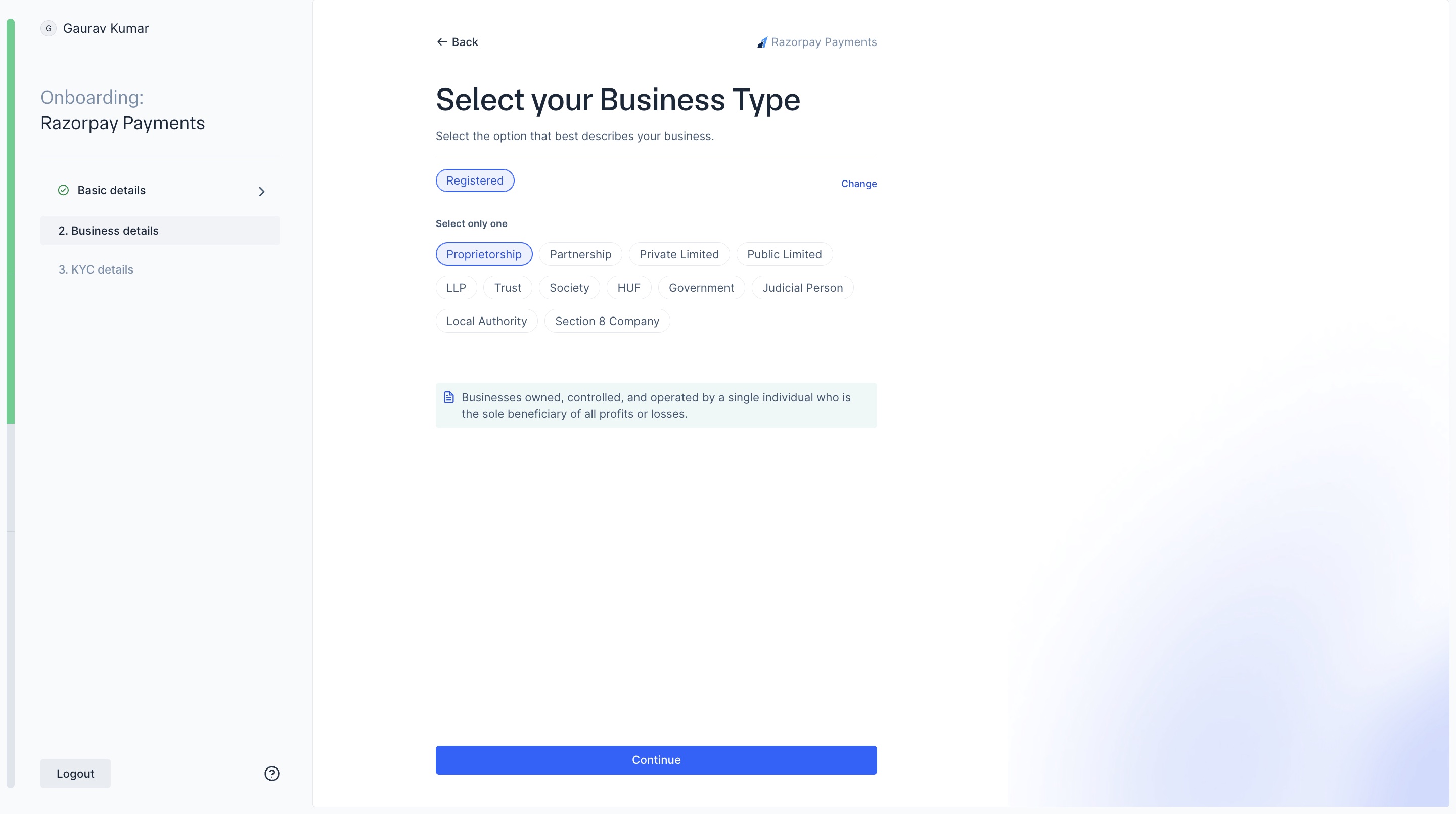Click the Continue button
This screenshot has height=814, width=1456.
tap(656, 760)
